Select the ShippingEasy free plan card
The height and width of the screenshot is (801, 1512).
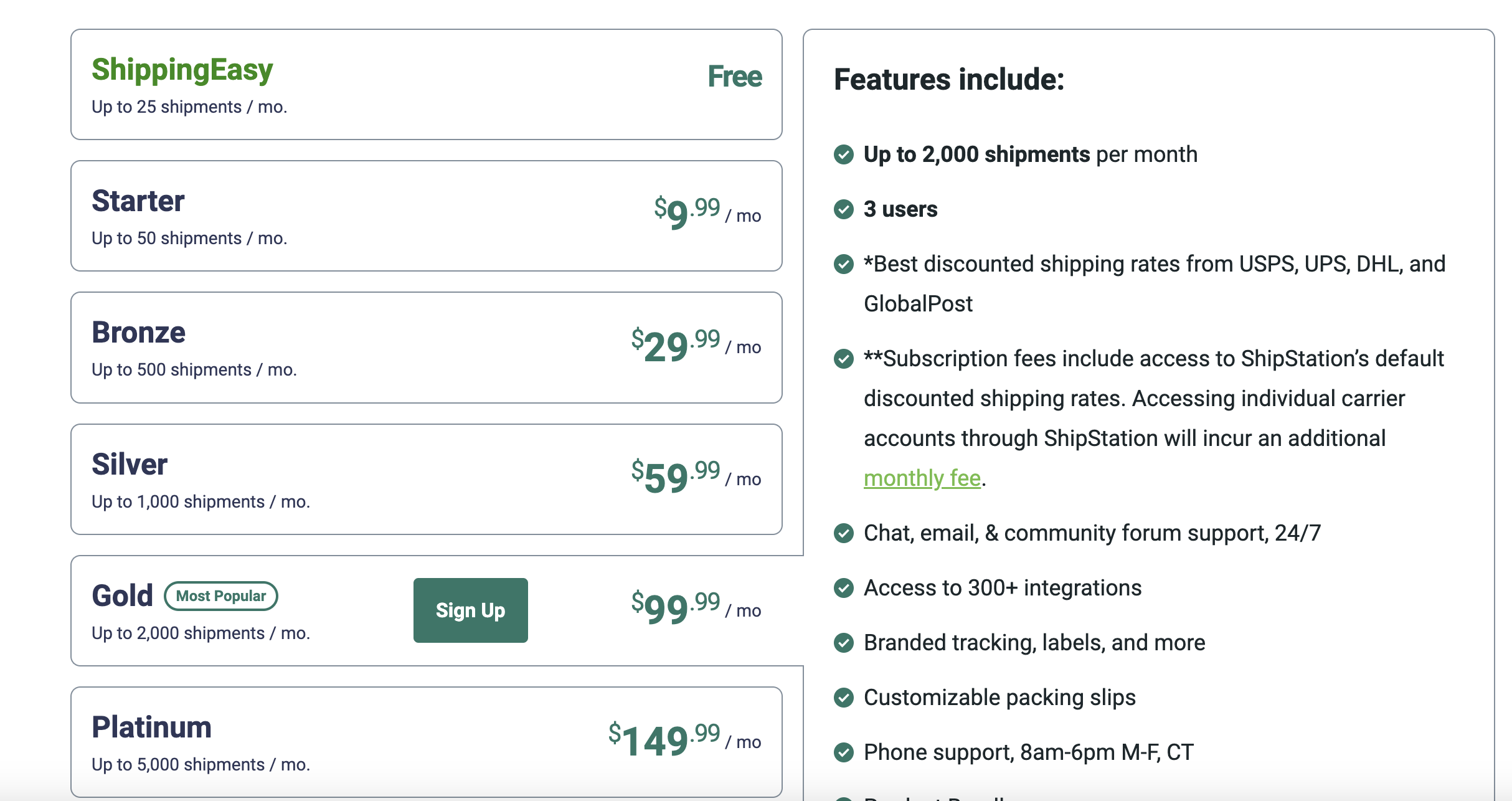pyautogui.click(x=427, y=84)
